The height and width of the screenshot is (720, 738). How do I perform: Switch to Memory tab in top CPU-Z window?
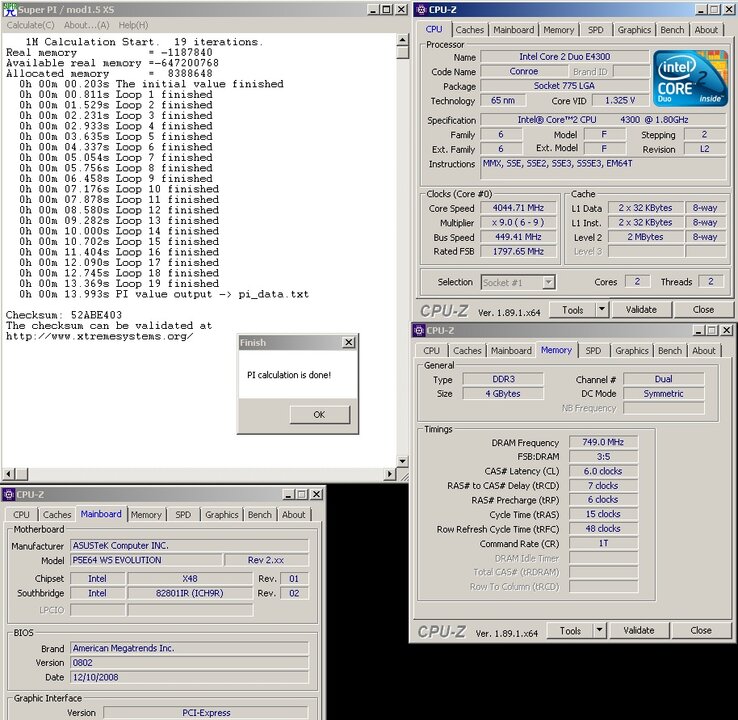[559, 30]
